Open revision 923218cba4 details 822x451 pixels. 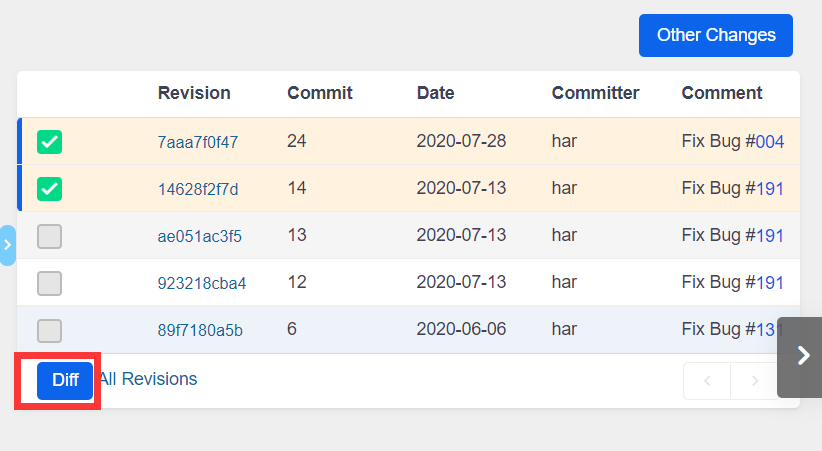(202, 283)
